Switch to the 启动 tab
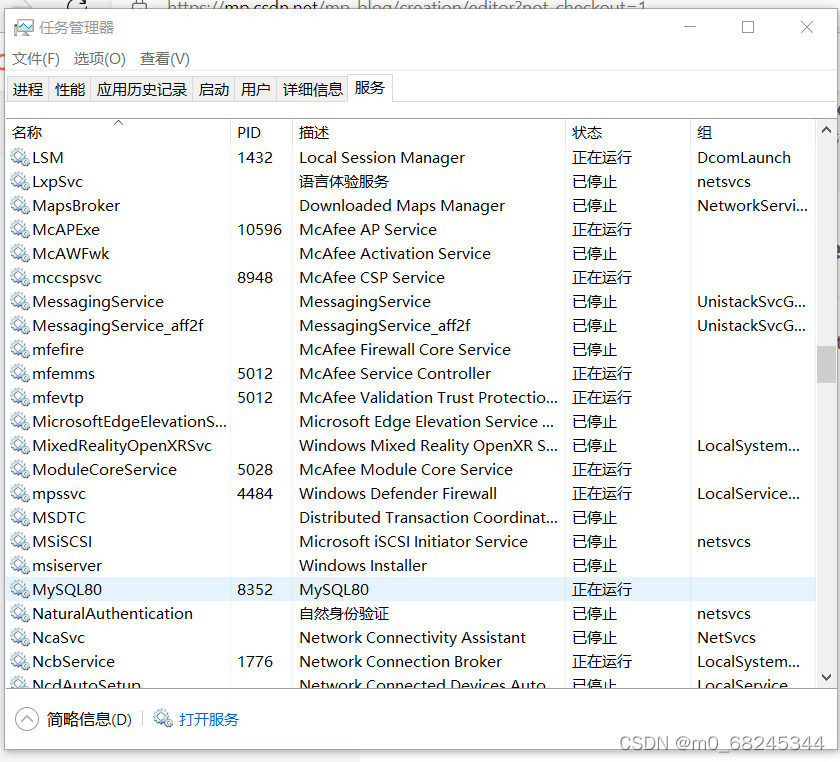This screenshot has height=762, width=840. click(214, 89)
